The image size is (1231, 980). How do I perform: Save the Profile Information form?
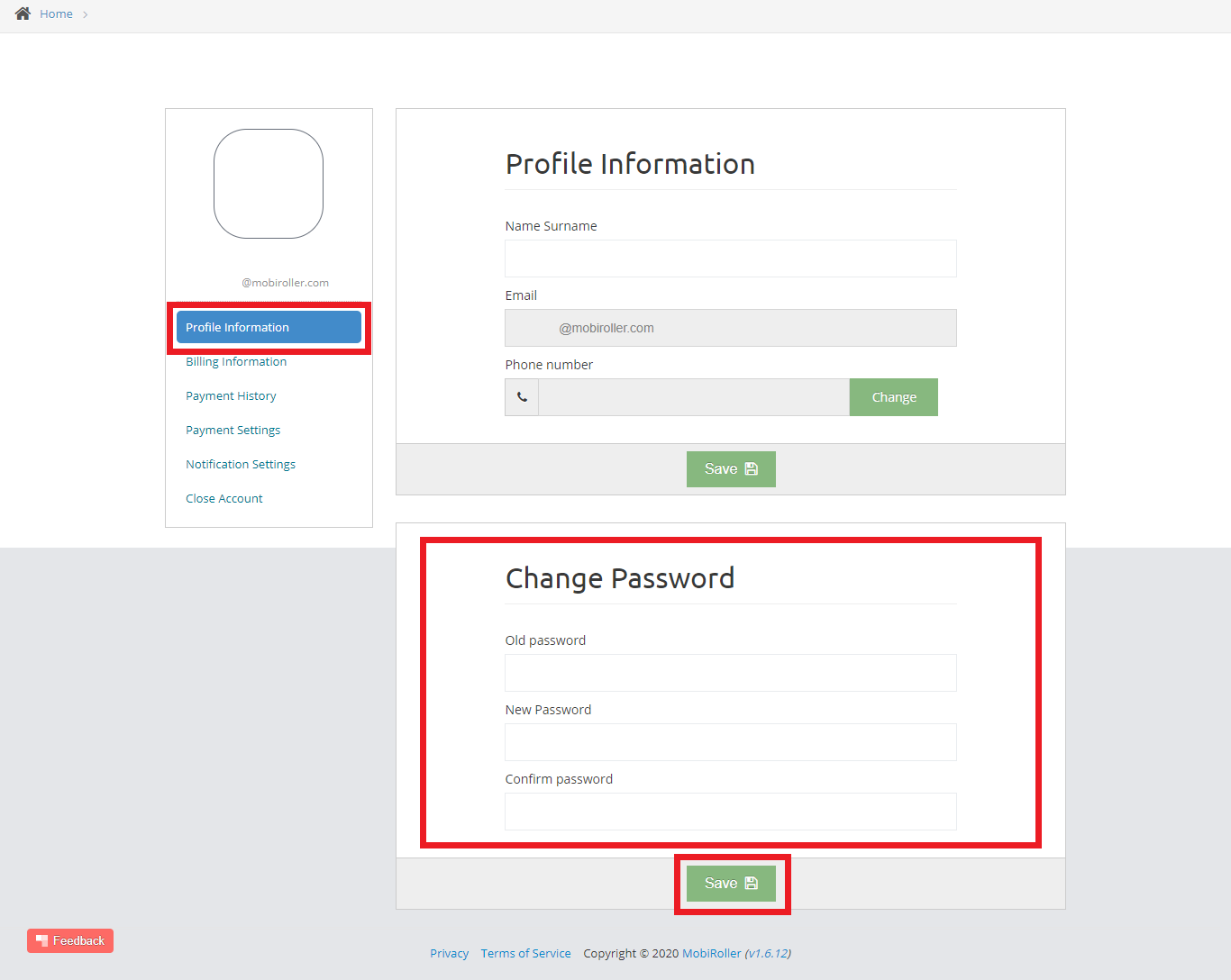coord(731,469)
